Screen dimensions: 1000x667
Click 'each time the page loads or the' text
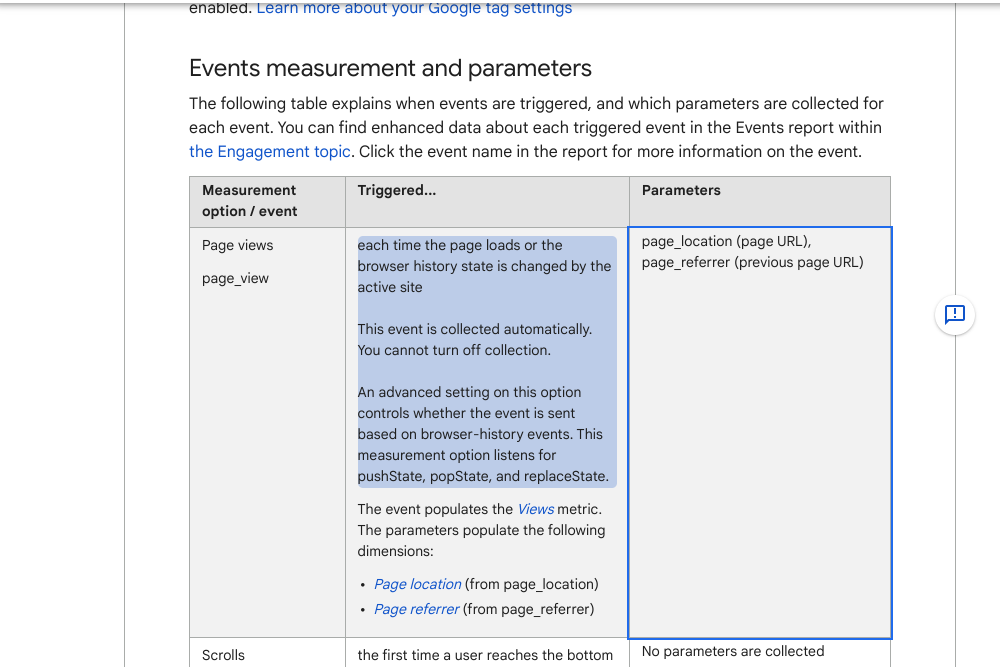460,246
